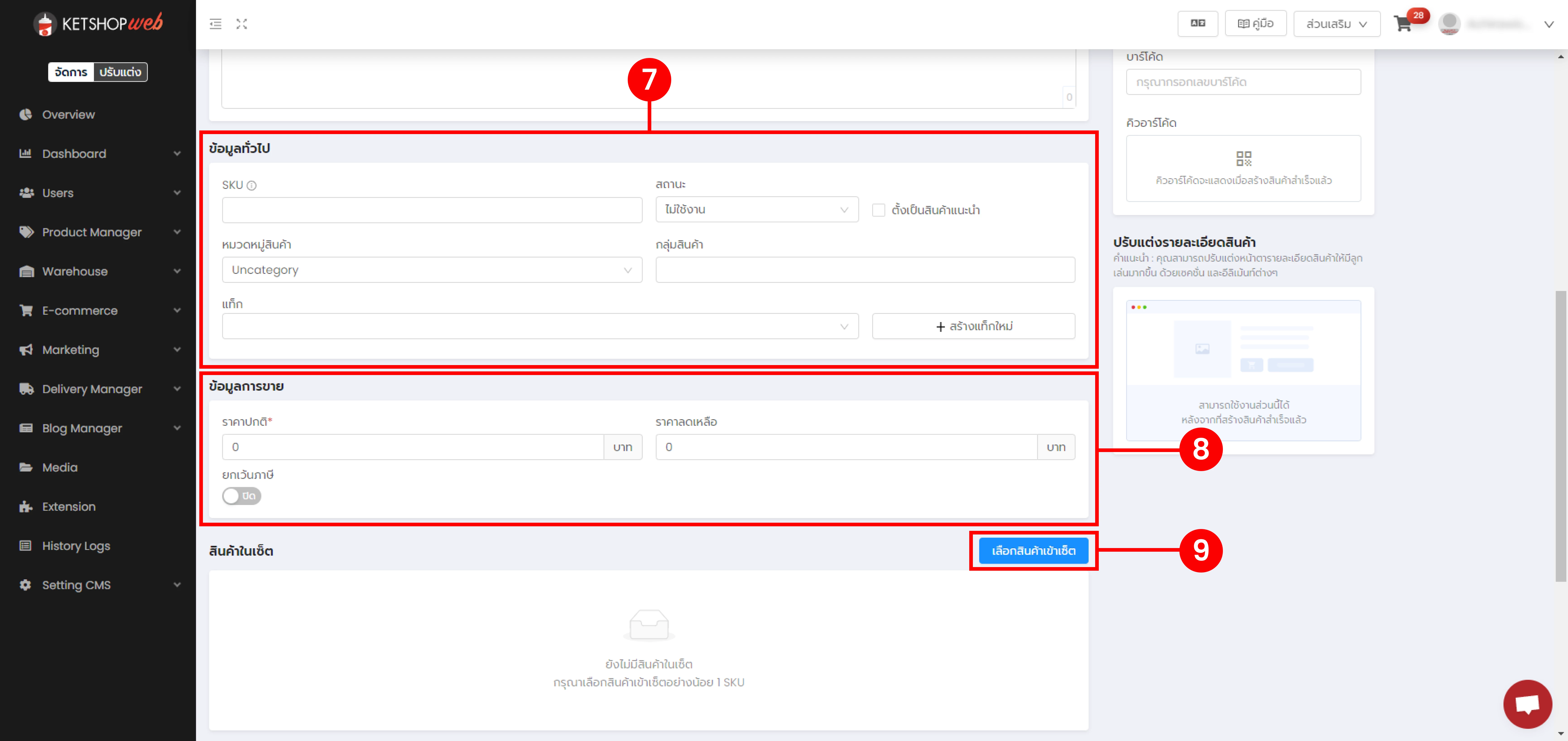Expand Marketing submenu chevron
This screenshot has height=741, width=1568.
177,349
